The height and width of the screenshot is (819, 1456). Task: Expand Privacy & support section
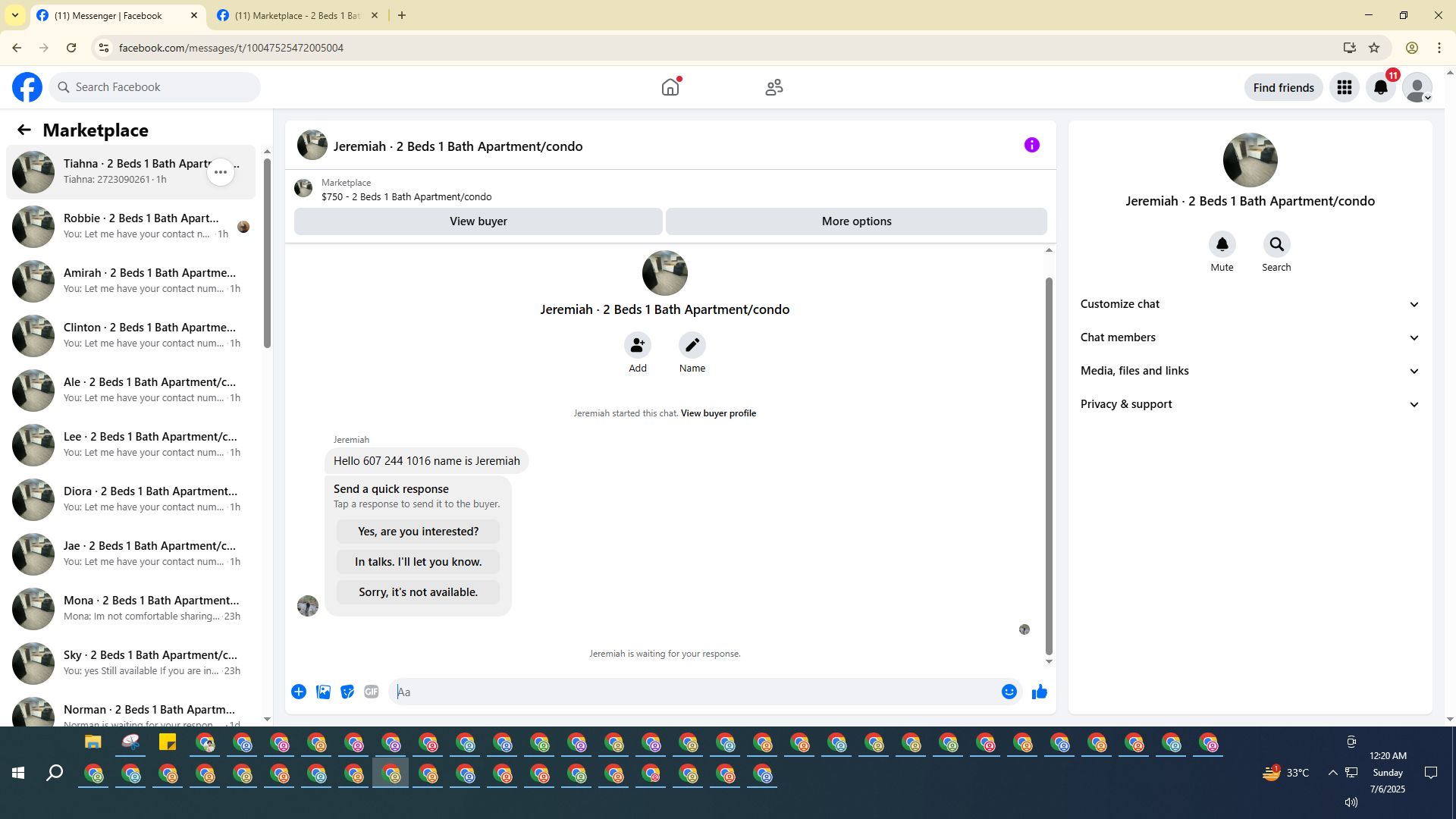[1249, 404]
